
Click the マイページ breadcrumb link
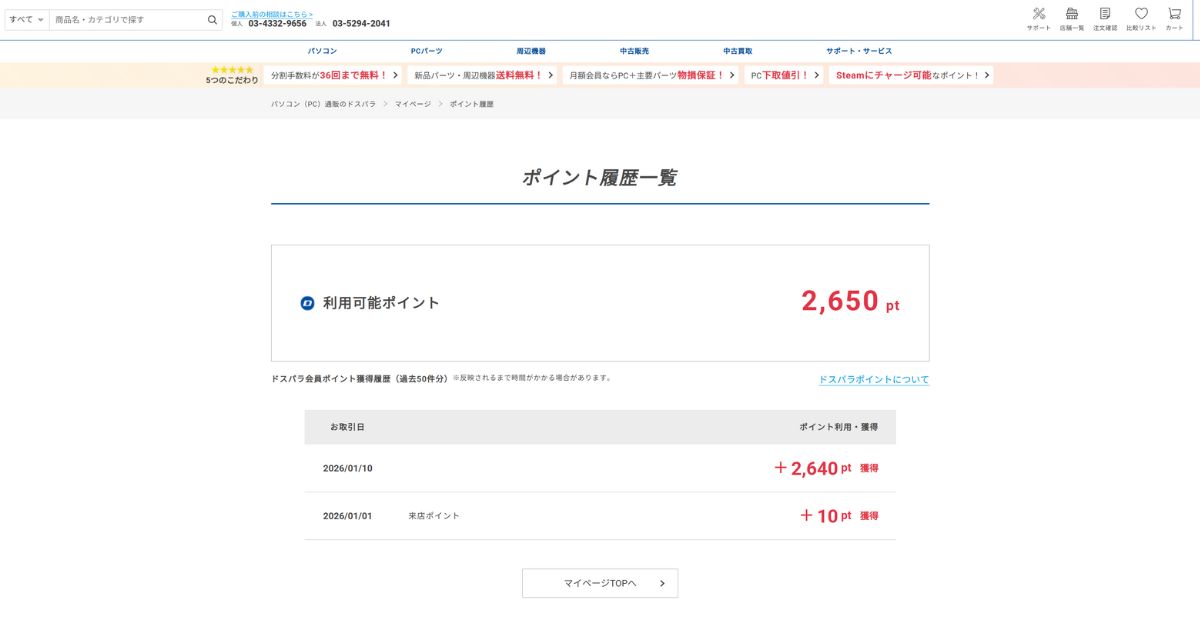pyautogui.click(x=410, y=103)
